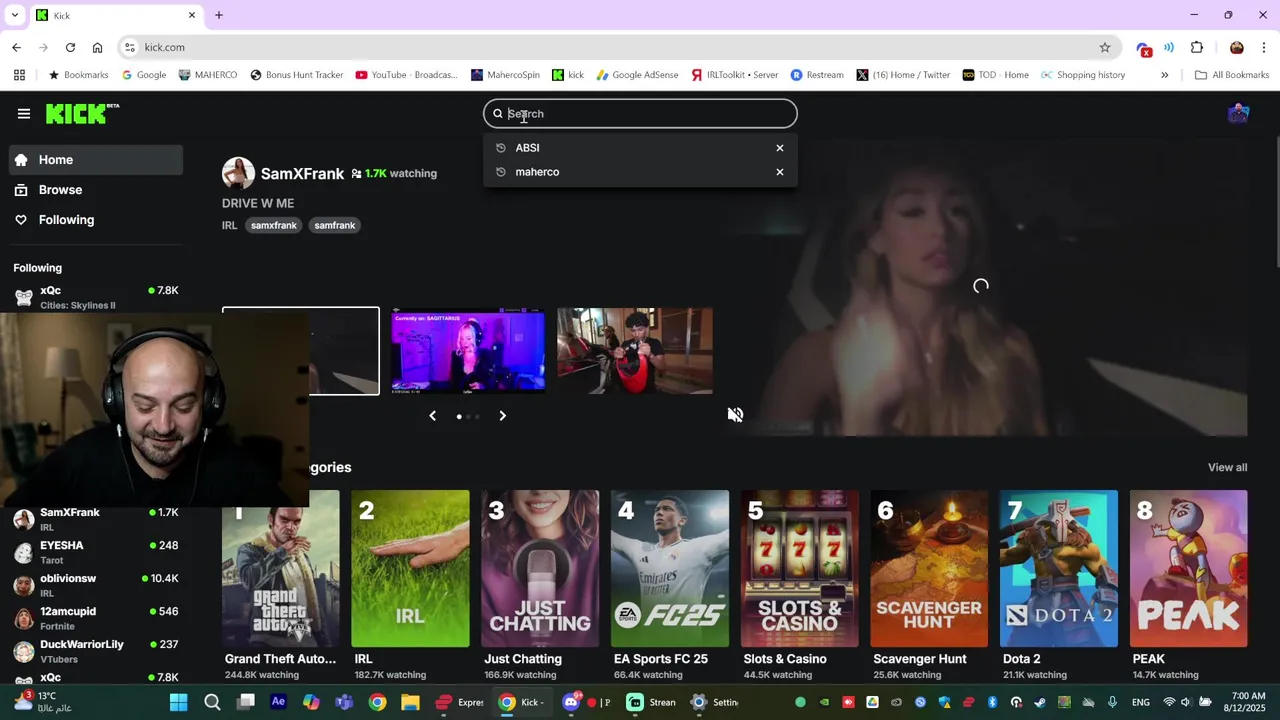Open All Bookmarks folder

[1232, 75]
